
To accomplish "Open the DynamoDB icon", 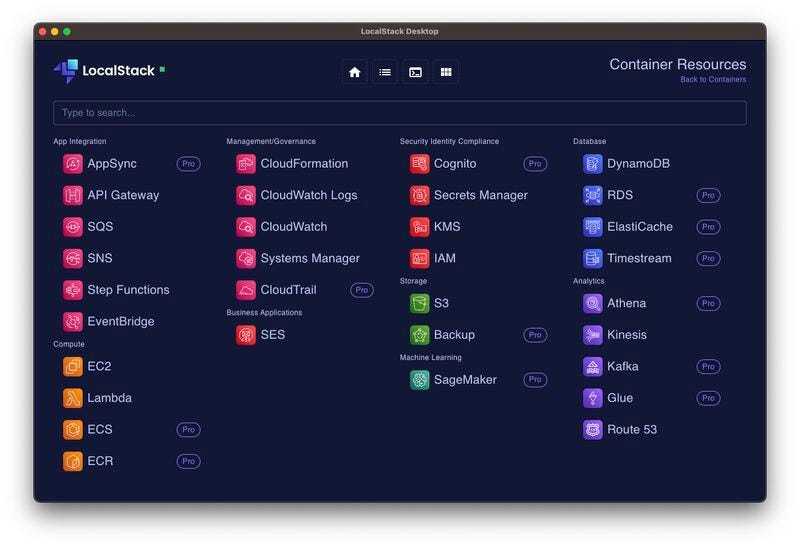I will coord(592,164).
